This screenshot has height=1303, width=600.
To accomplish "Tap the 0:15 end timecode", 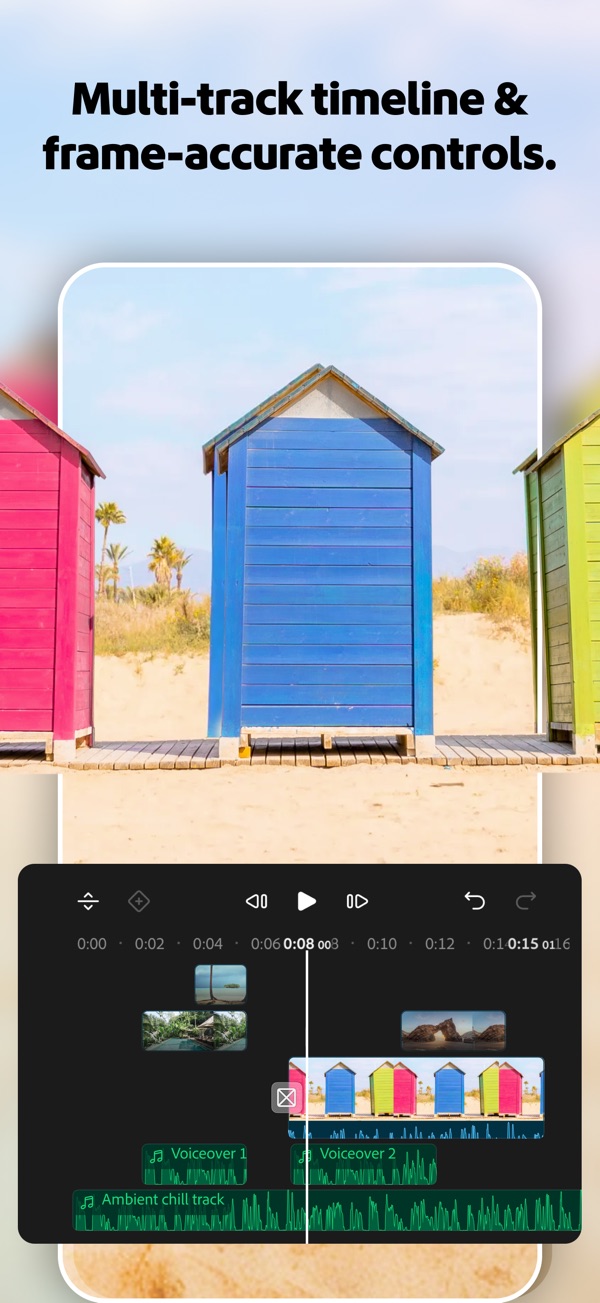I will [530, 943].
